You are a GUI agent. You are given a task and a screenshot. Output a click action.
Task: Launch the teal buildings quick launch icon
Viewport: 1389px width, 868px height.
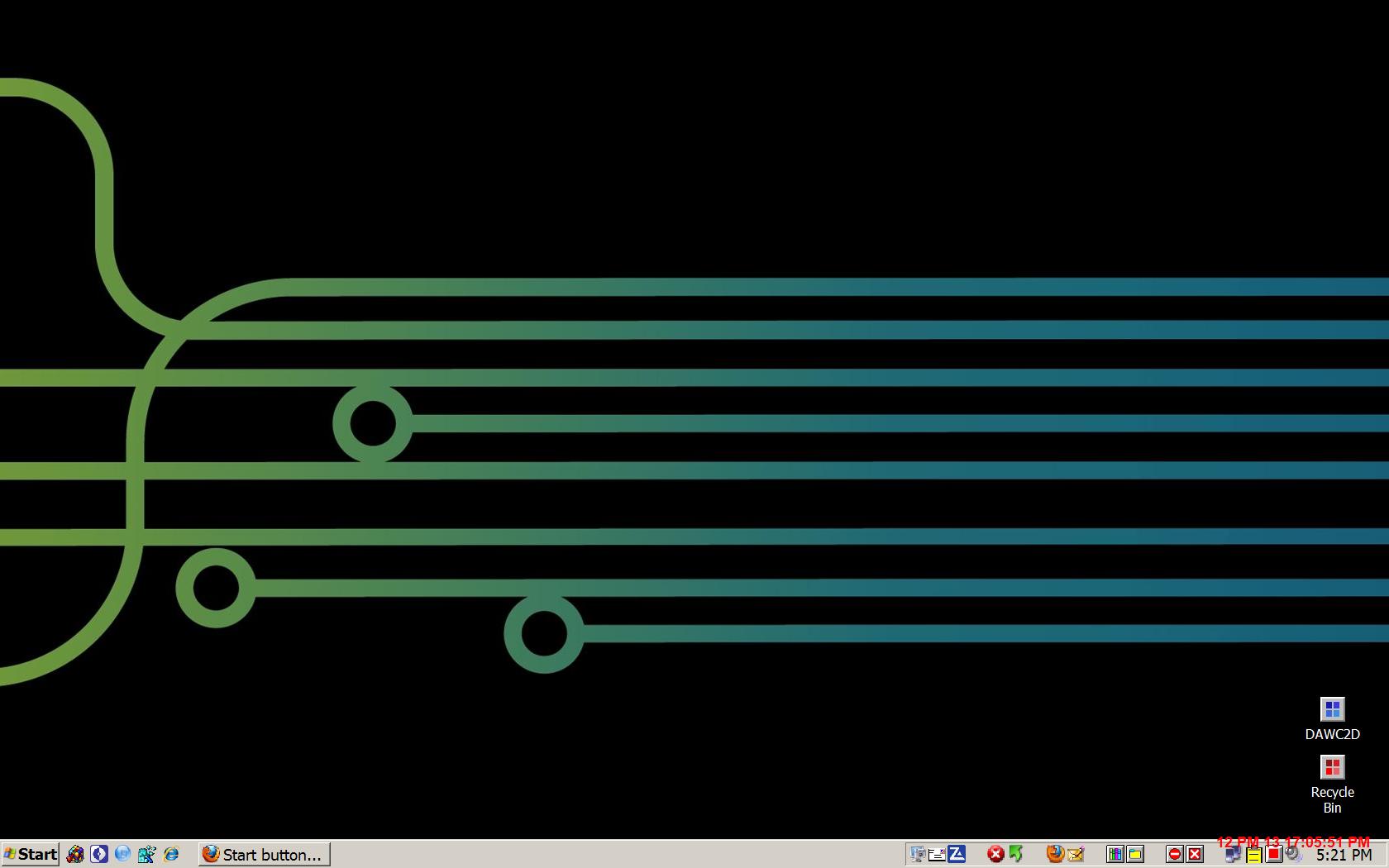pos(147,854)
